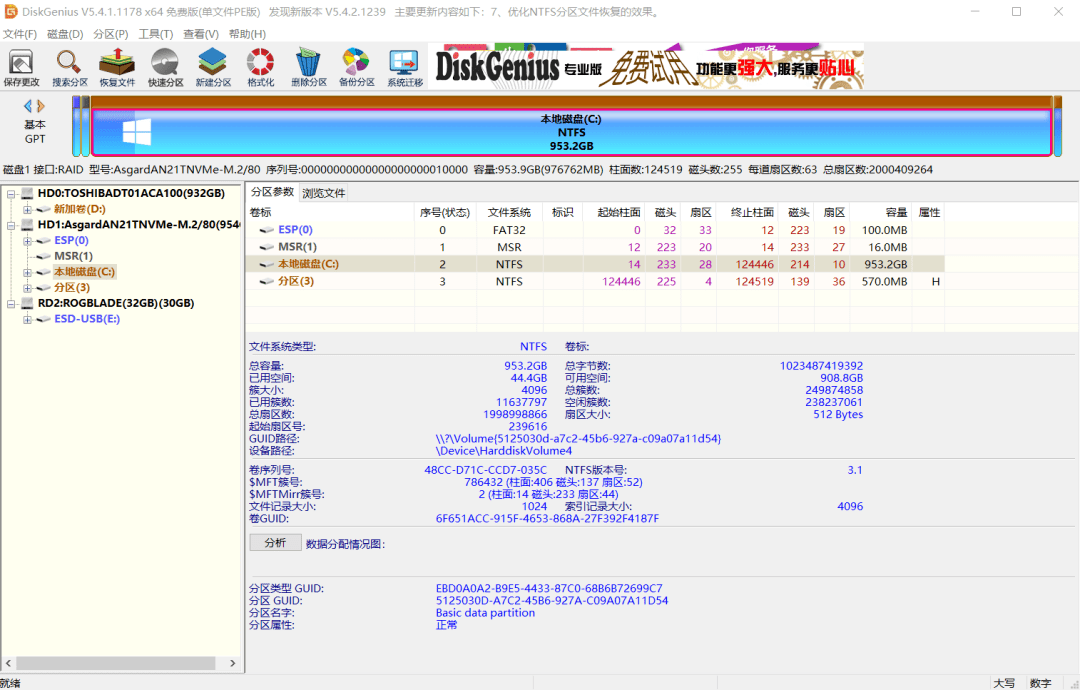The height and width of the screenshot is (690, 1080).
Task: Select ESD-USB(E:) in the disk tree
Action: coord(87,319)
